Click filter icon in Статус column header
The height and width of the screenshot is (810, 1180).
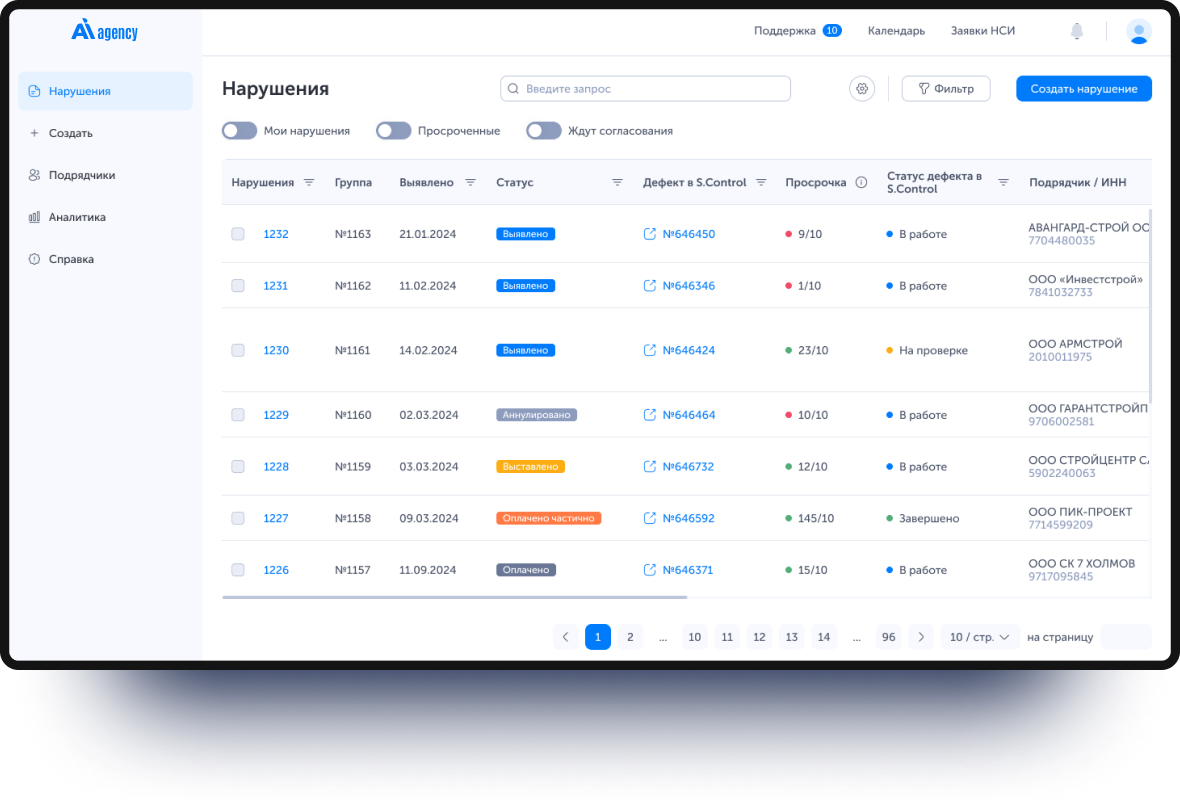coord(617,183)
